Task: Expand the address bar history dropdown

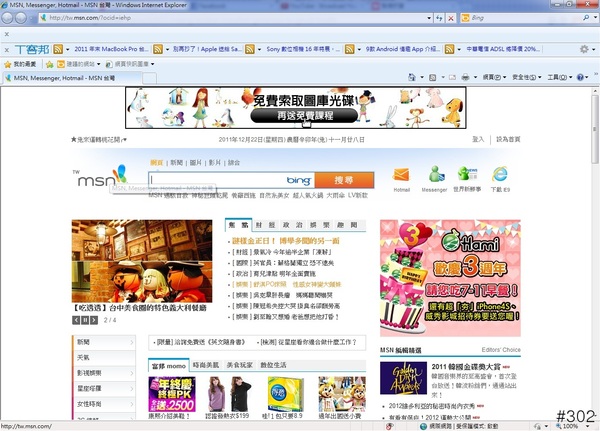Action: point(429,18)
